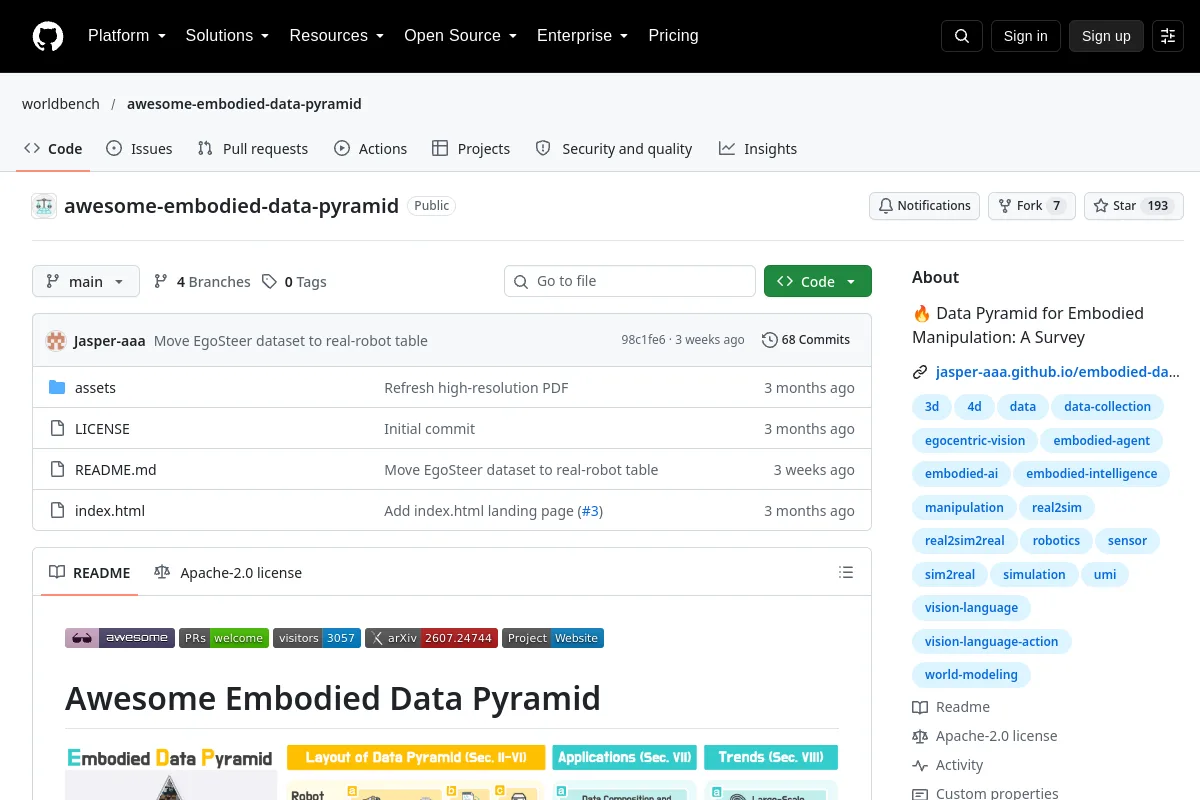This screenshot has width=1200, height=800.
Task: Open Apache-2.0 license link in About sidebar
Action: (985, 736)
